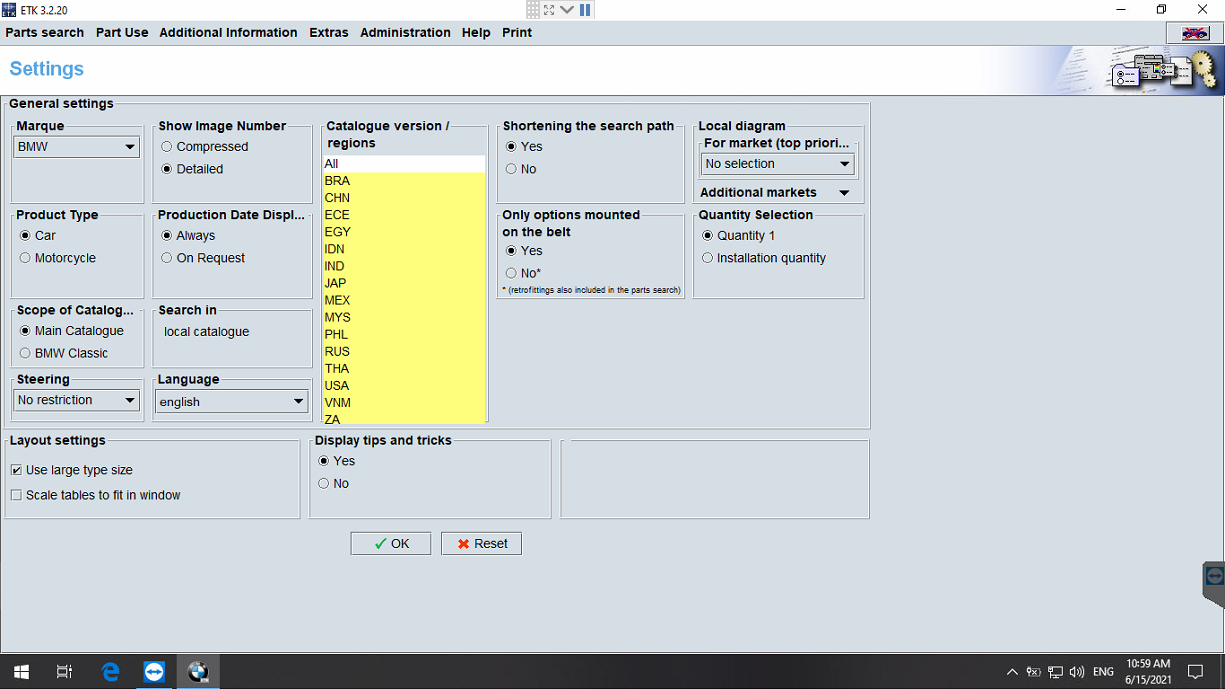Select VNM region in the list
1225x689 pixels.
pyautogui.click(x=404, y=402)
